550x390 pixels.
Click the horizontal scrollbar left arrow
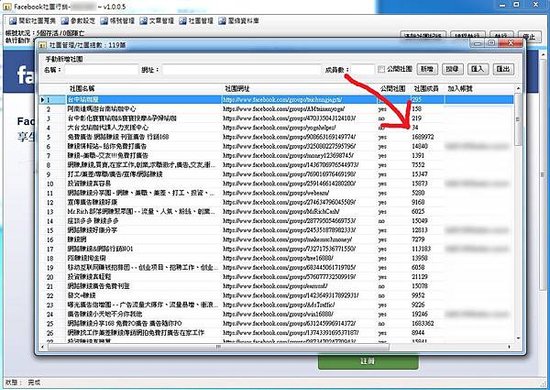coord(43,347)
